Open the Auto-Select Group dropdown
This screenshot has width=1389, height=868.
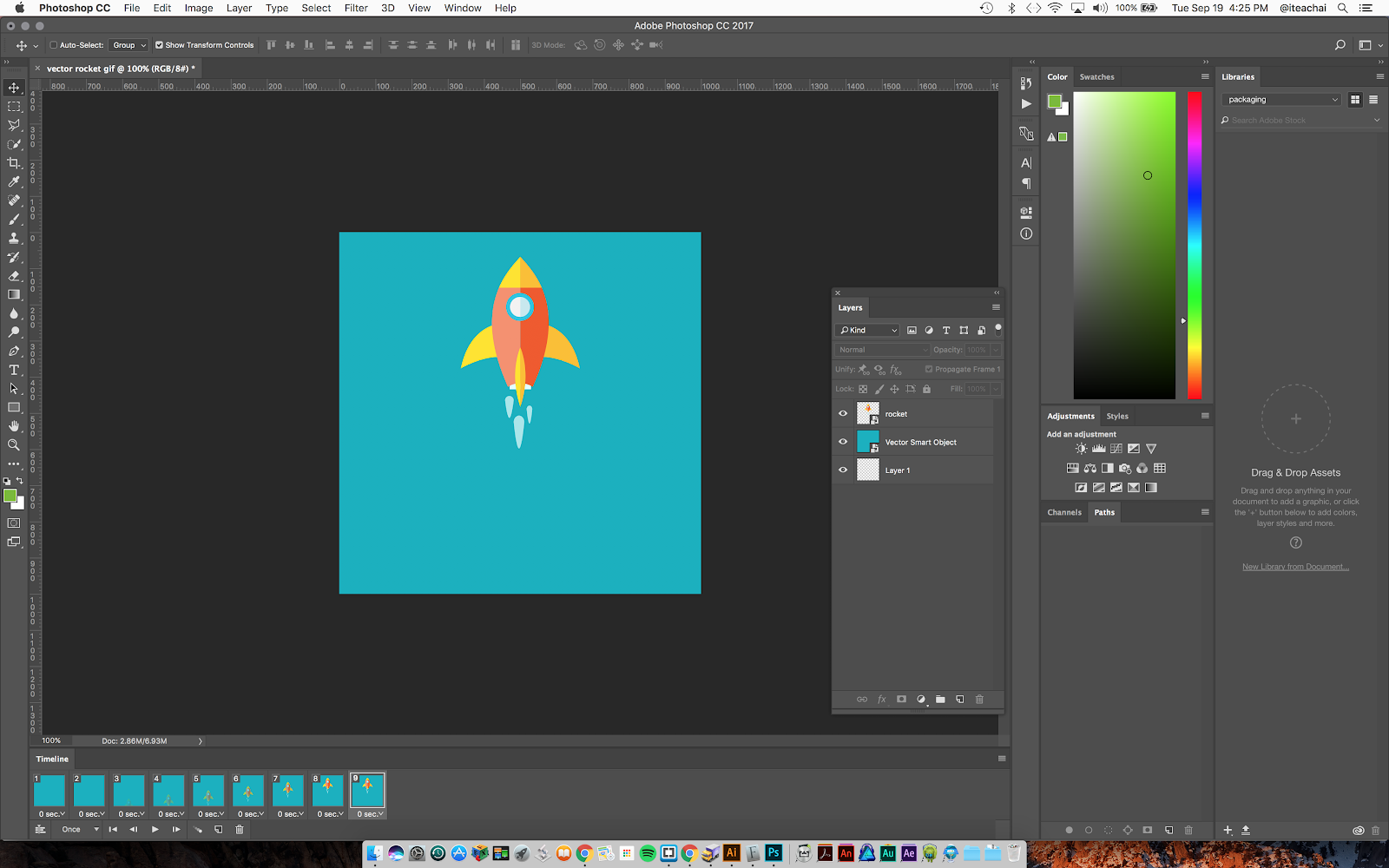pos(129,45)
